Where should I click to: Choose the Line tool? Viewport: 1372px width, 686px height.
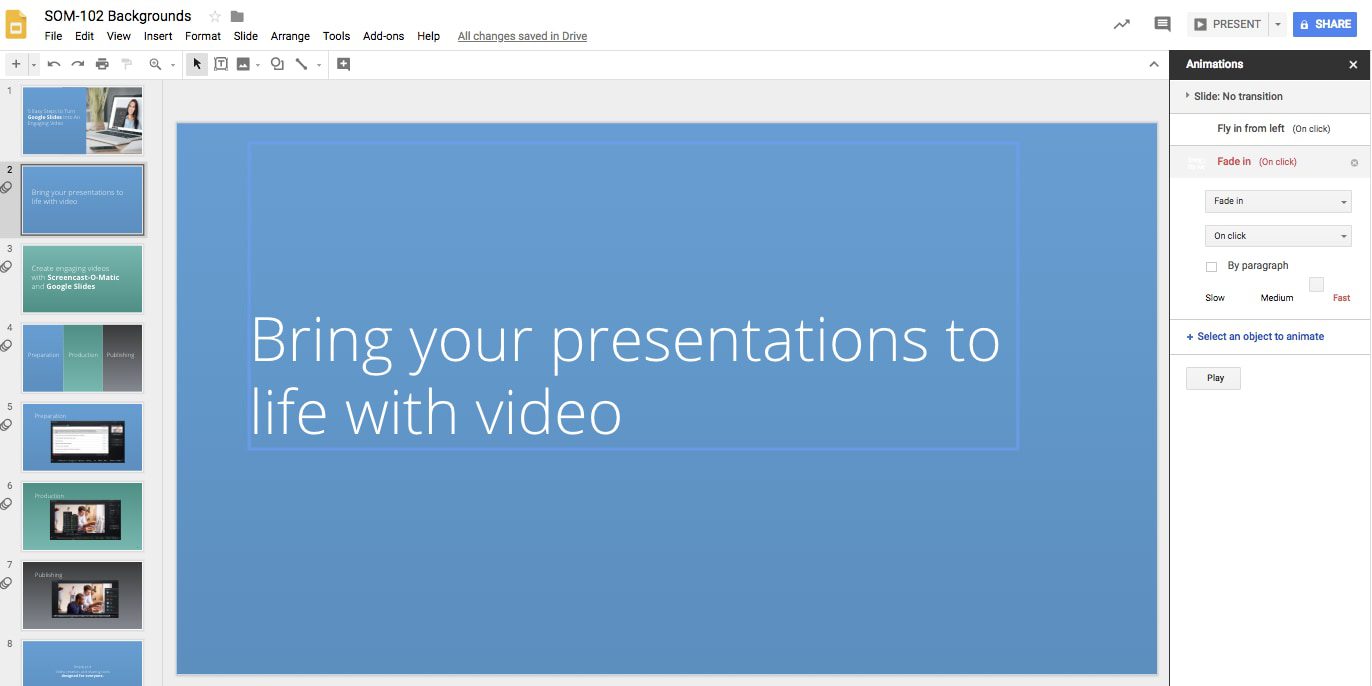click(x=303, y=63)
